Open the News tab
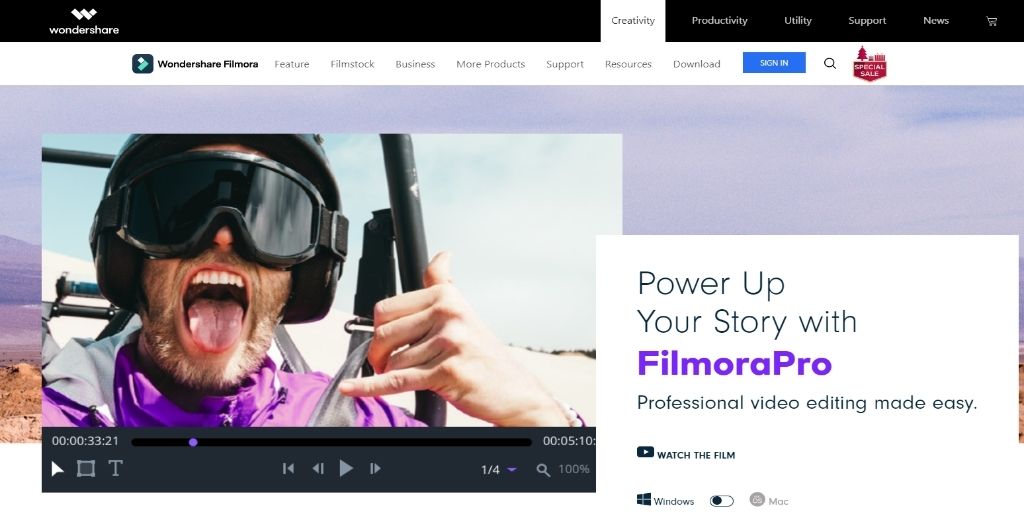 pos(935,21)
